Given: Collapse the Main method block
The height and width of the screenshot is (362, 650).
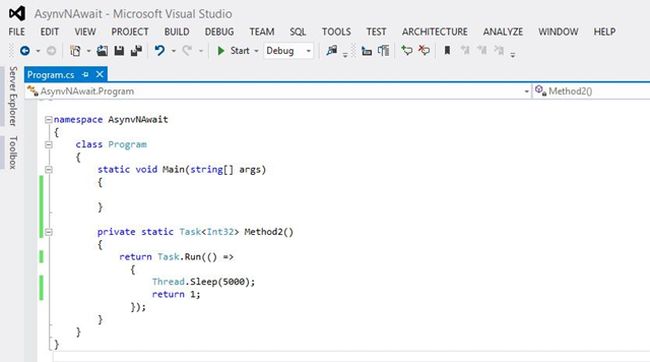Looking at the screenshot, I should tap(49, 170).
